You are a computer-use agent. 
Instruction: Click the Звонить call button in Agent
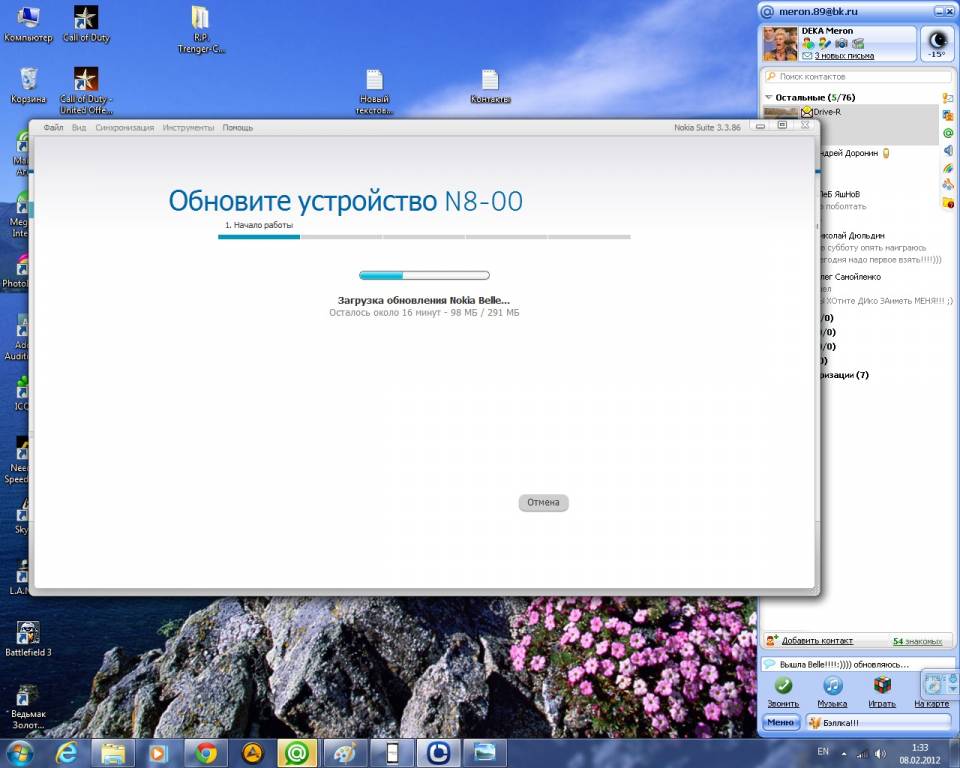783,691
